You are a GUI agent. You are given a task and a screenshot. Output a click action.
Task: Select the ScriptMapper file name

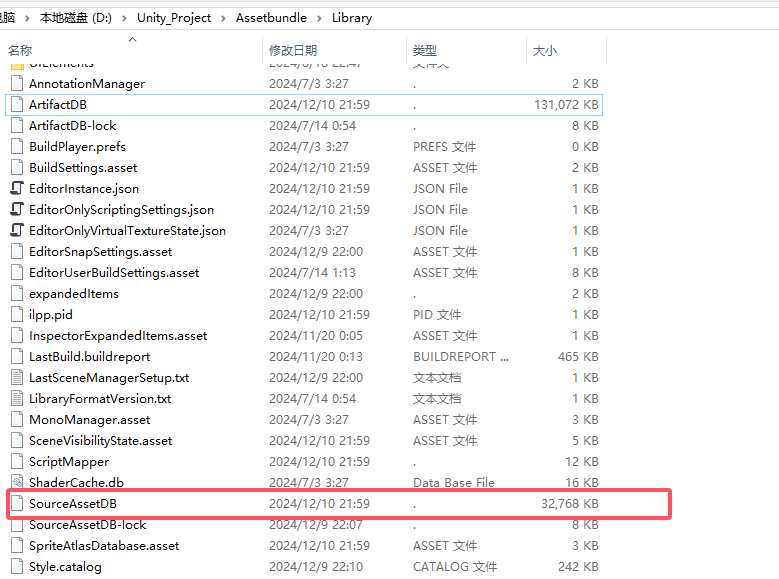(69, 461)
